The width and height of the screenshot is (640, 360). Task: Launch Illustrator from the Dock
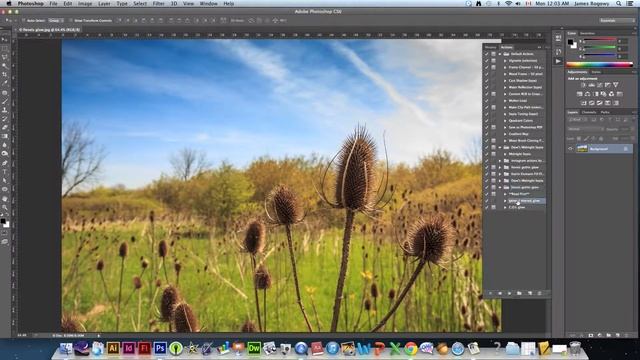113,348
